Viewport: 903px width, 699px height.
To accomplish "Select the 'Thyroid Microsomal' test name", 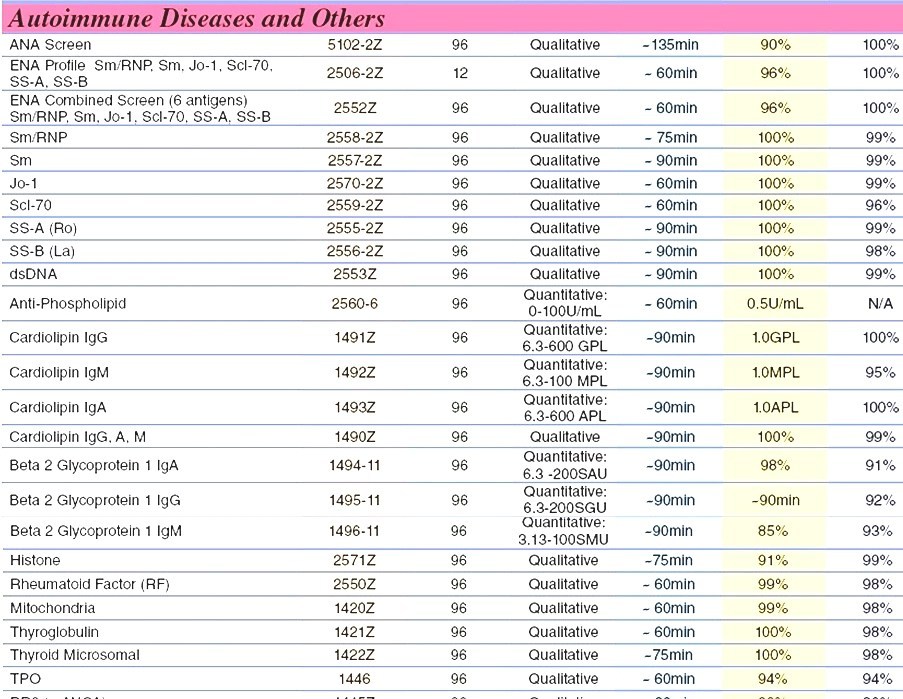I will (75, 655).
